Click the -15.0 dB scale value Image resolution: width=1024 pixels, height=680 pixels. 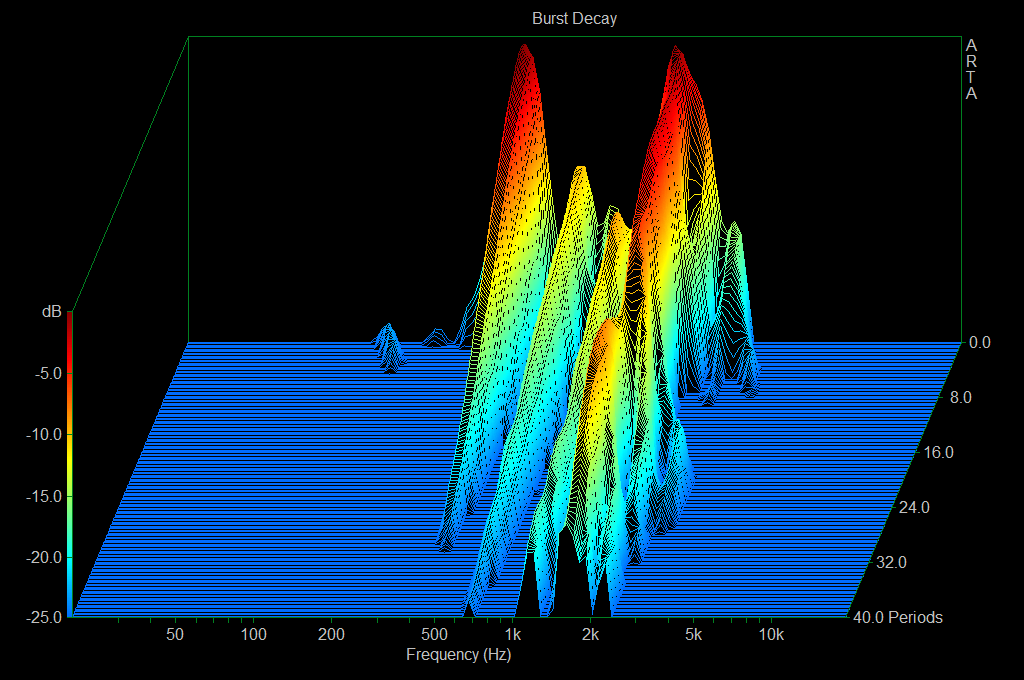[44, 496]
